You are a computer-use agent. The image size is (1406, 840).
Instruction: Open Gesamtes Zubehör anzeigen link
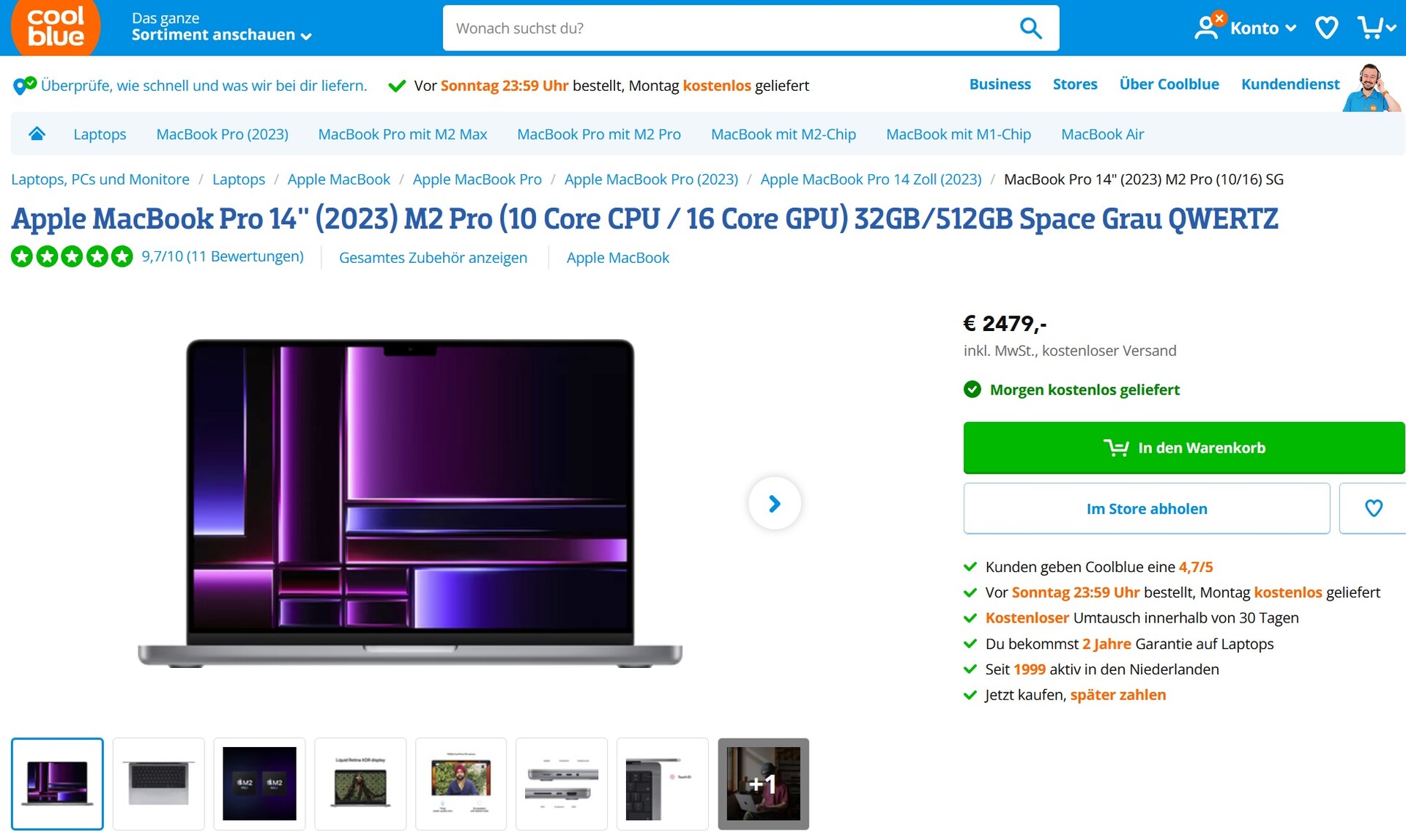click(433, 258)
